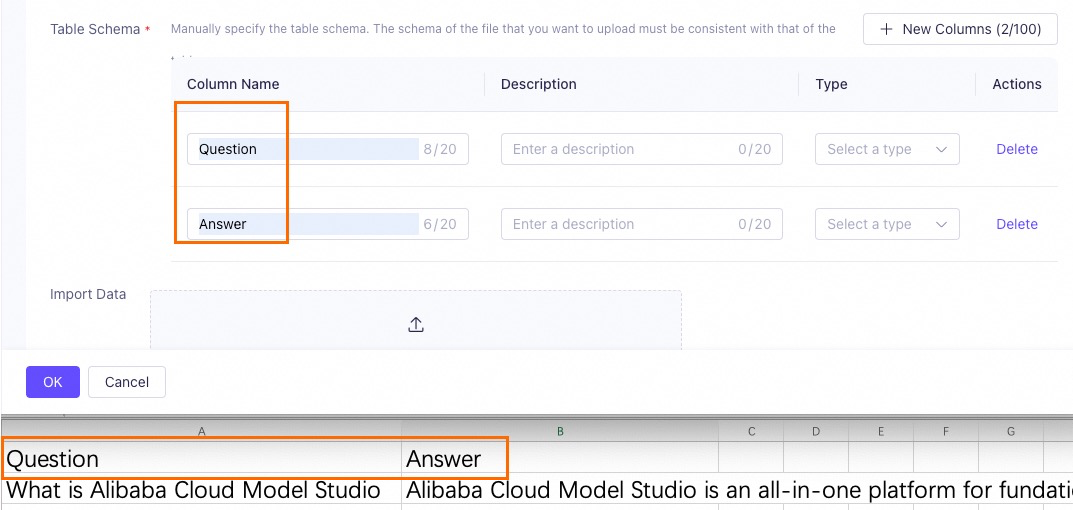Click the OK button

53,382
